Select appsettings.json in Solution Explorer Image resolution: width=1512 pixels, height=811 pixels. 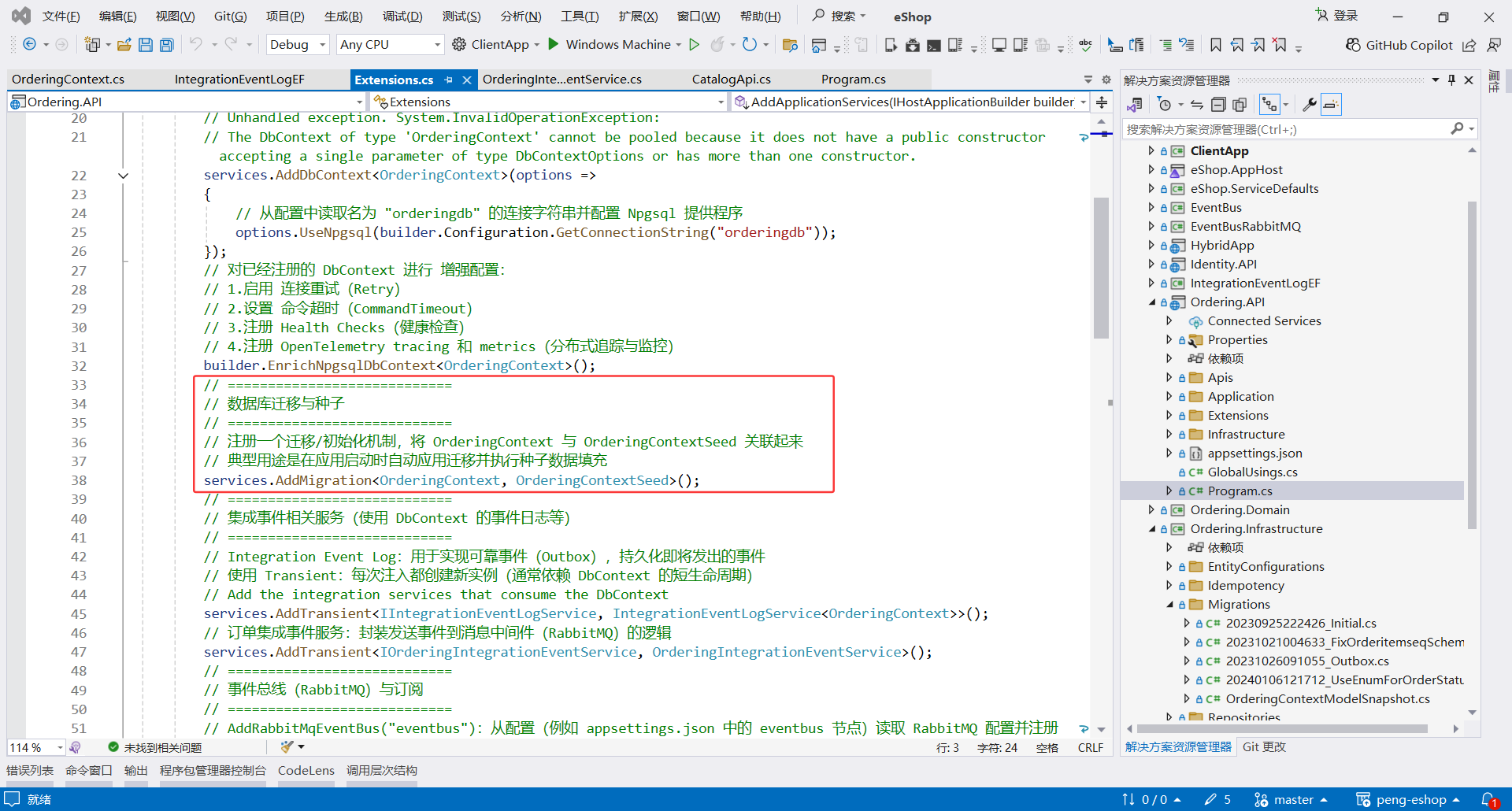click(1254, 454)
